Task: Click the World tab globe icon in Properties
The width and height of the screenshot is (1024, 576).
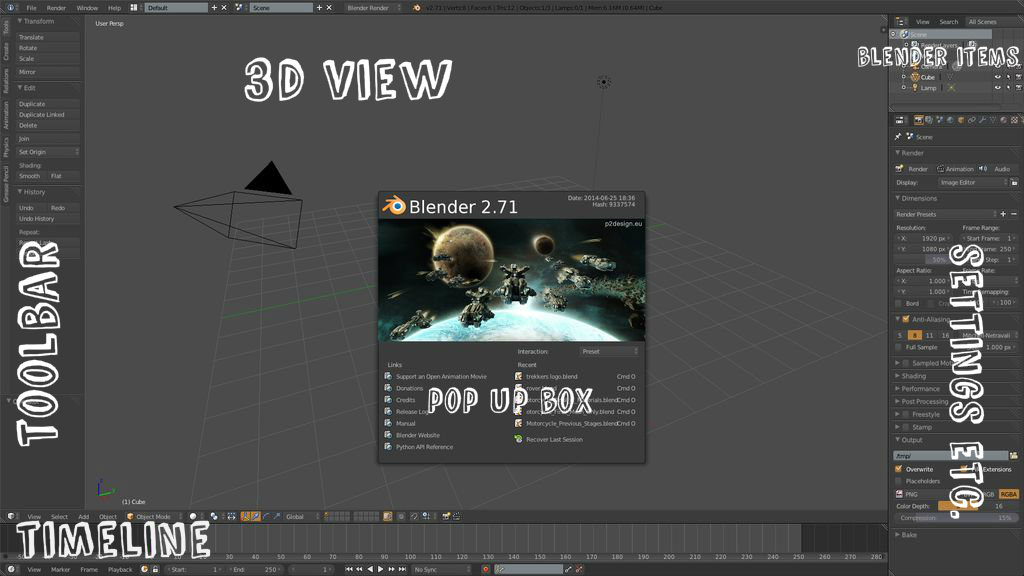Action: click(x=950, y=120)
